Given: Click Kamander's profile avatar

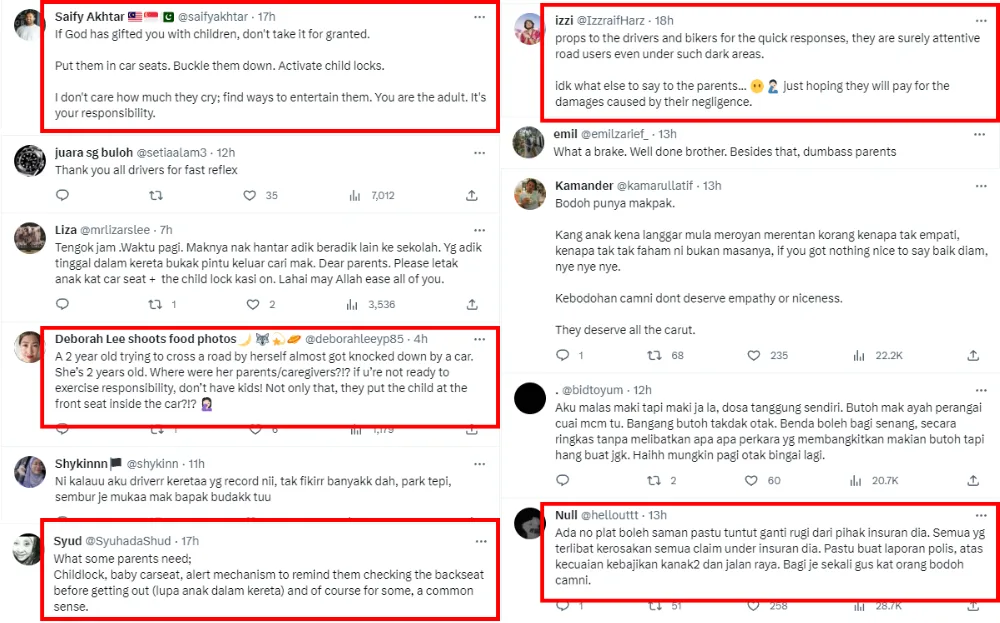Looking at the screenshot, I should (x=529, y=195).
